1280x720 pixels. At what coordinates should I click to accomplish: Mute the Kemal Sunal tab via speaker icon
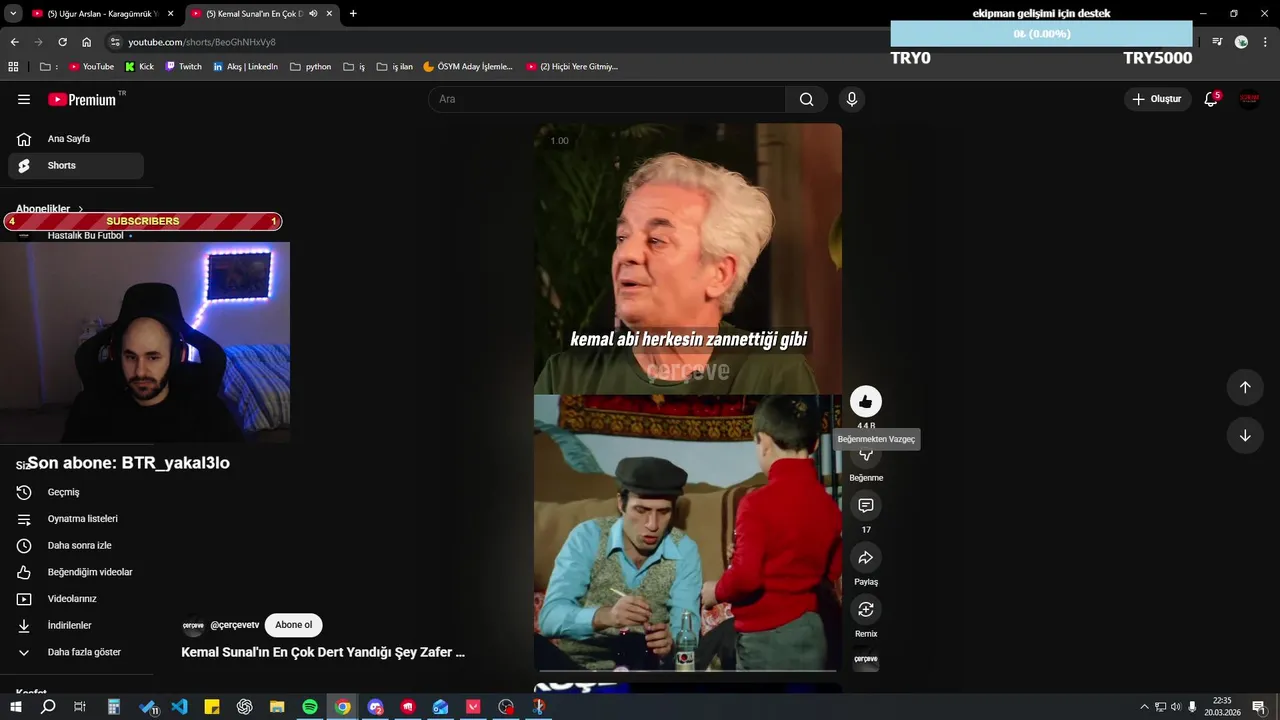[313, 14]
